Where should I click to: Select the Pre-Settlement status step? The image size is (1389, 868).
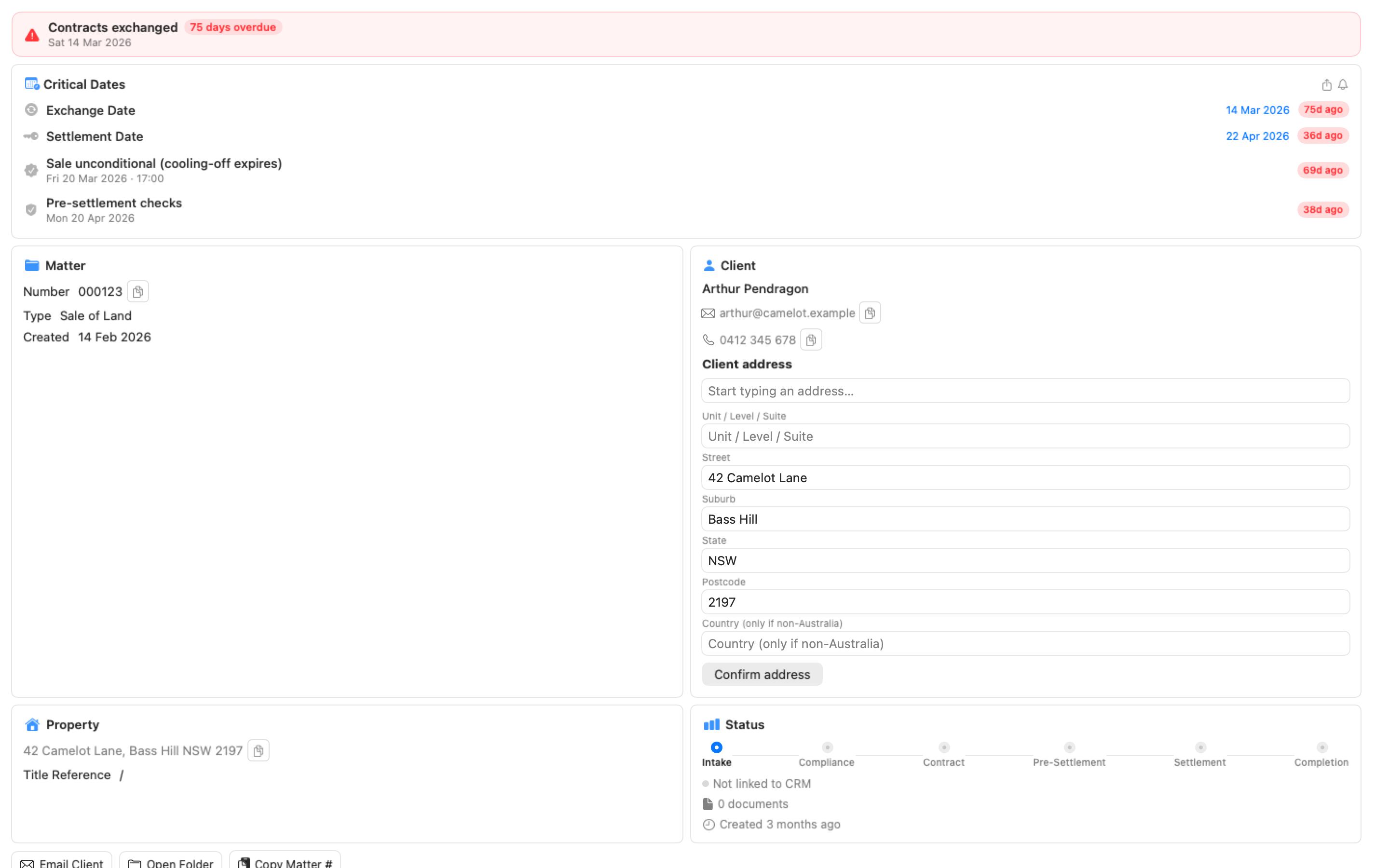point(1069,754)
